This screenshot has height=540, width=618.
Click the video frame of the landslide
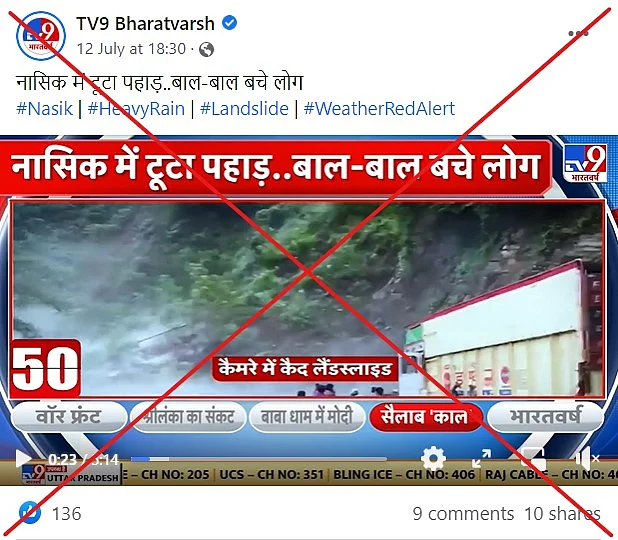pos(307,298)
